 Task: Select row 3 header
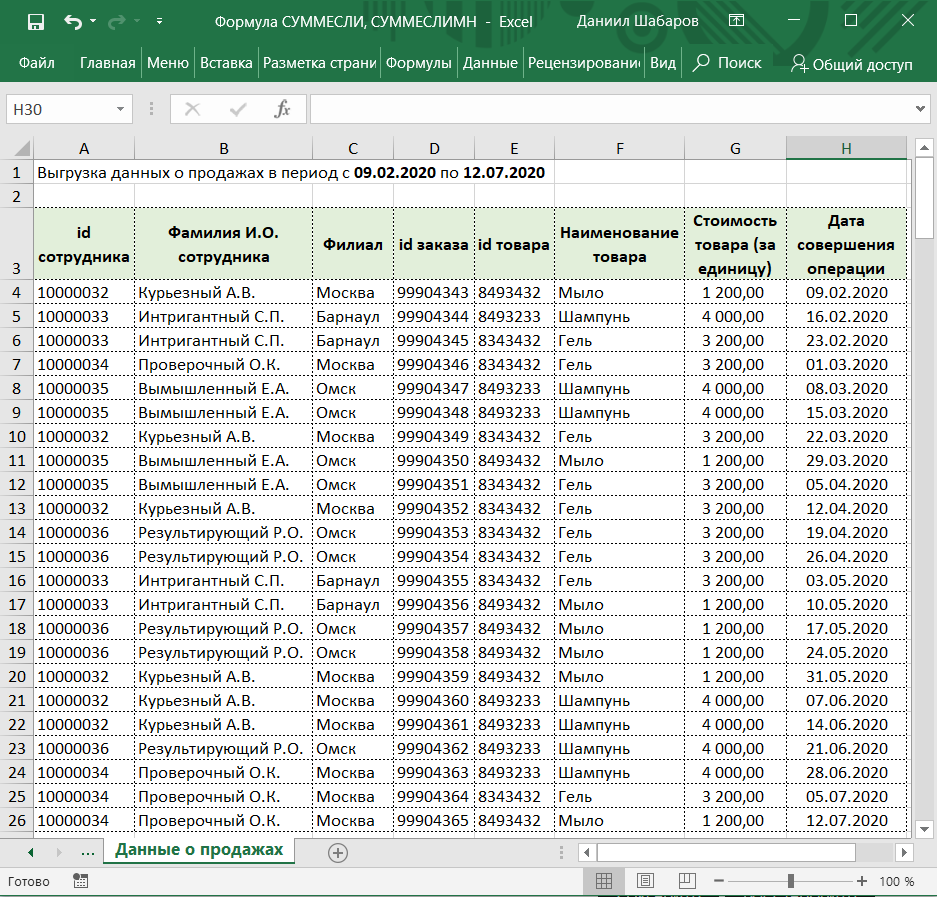click(17, 244)
